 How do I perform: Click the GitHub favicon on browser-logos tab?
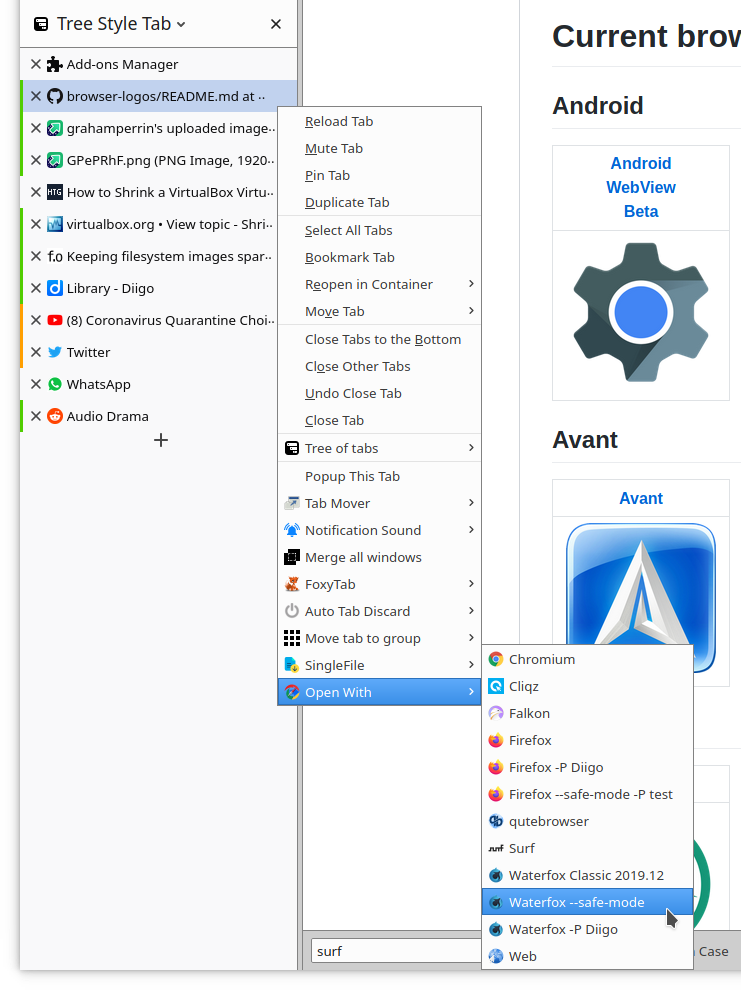coord(55,96)
